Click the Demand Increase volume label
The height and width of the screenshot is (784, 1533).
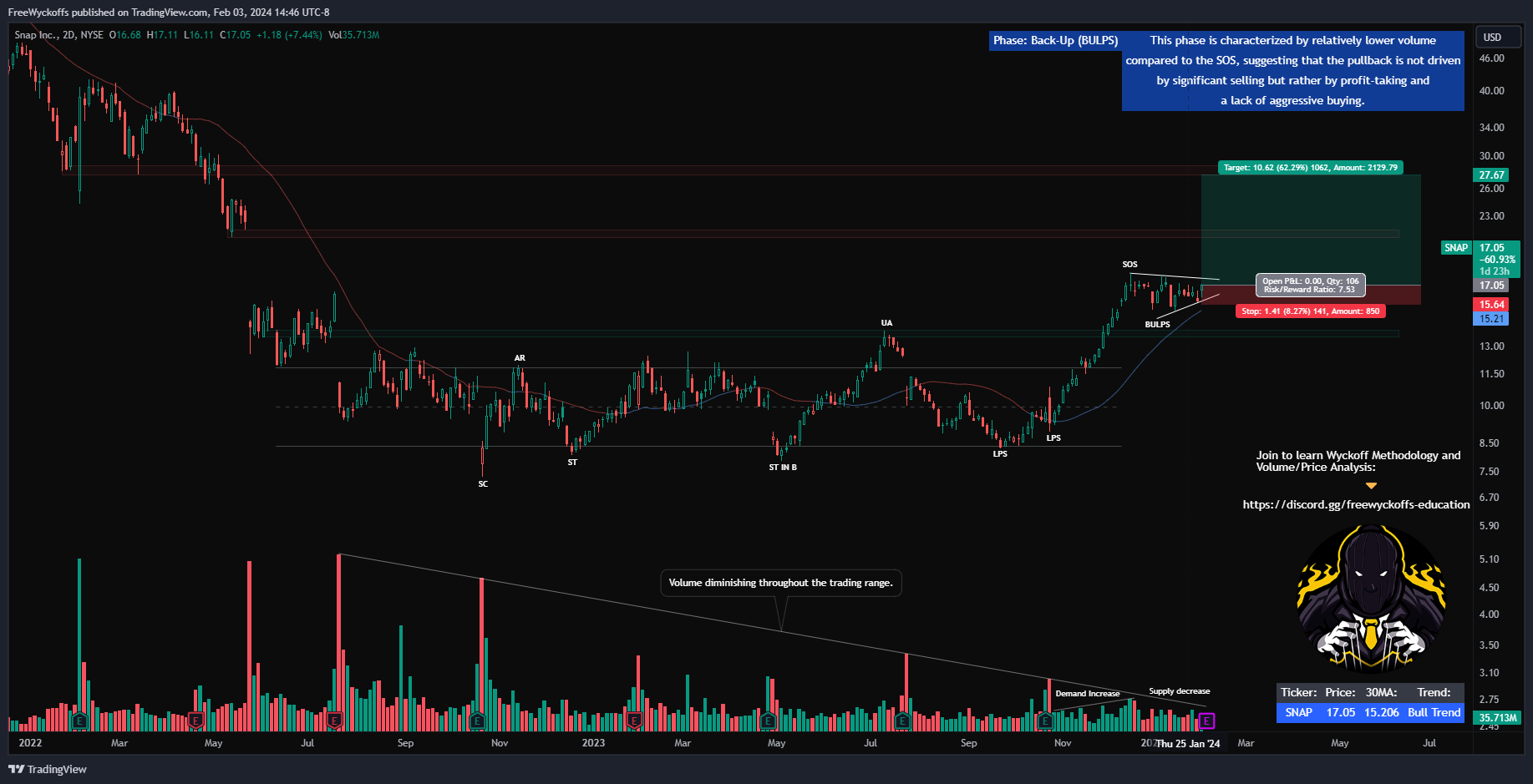[x=1087, y=694]
